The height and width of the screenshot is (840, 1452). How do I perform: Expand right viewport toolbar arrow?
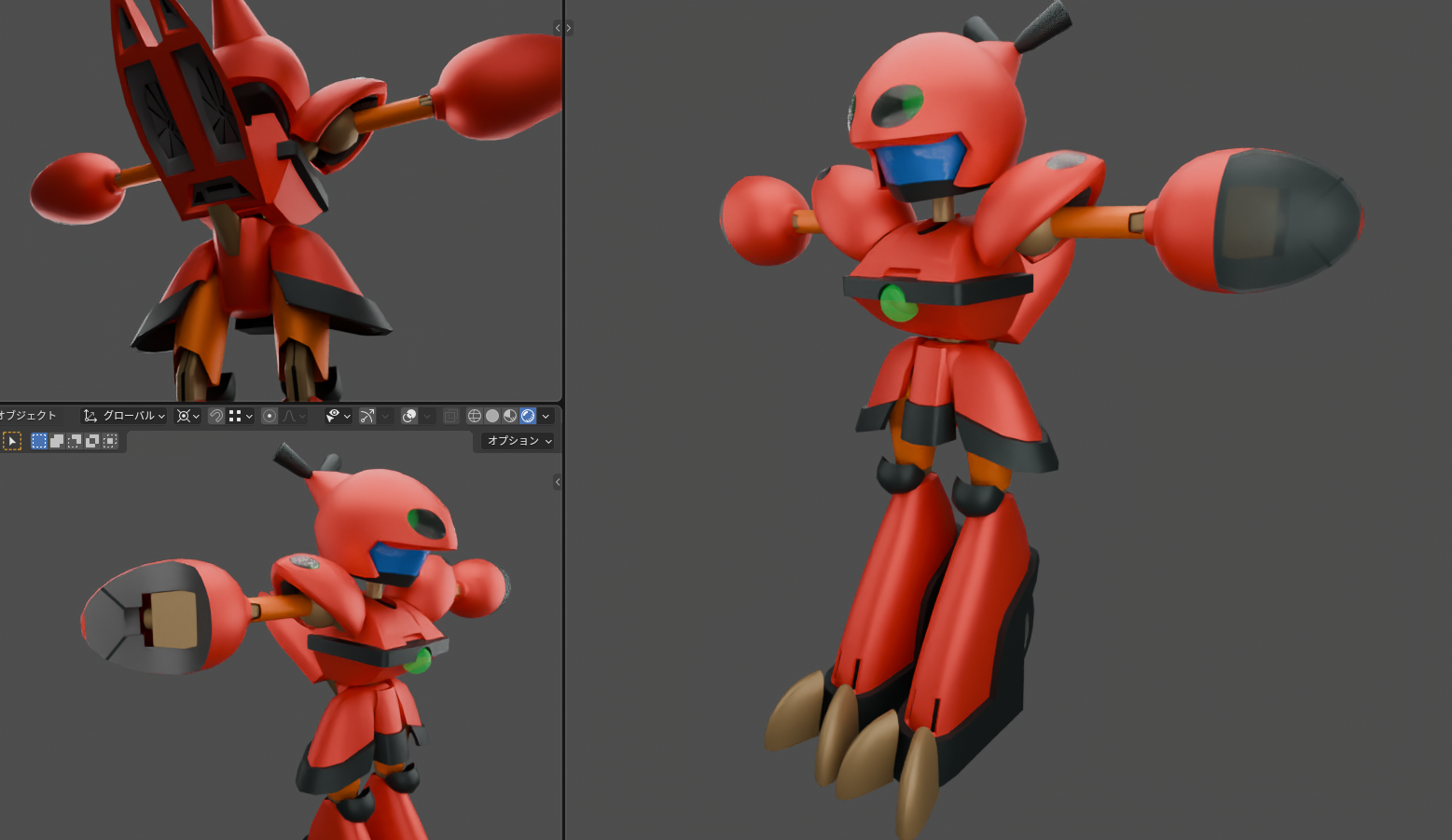pos(569,28)
